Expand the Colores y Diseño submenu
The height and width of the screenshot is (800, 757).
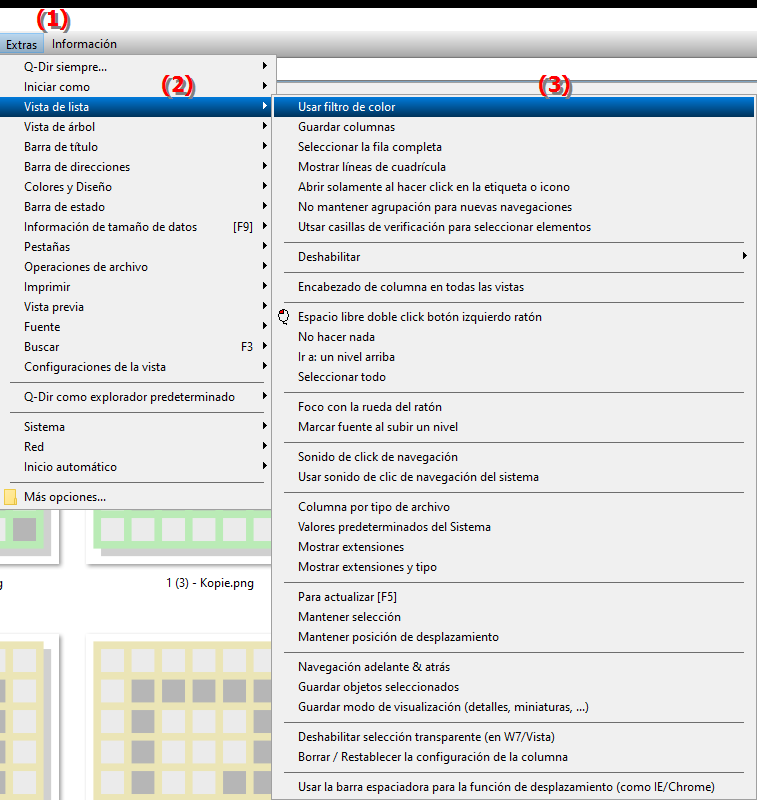[137, 187]
